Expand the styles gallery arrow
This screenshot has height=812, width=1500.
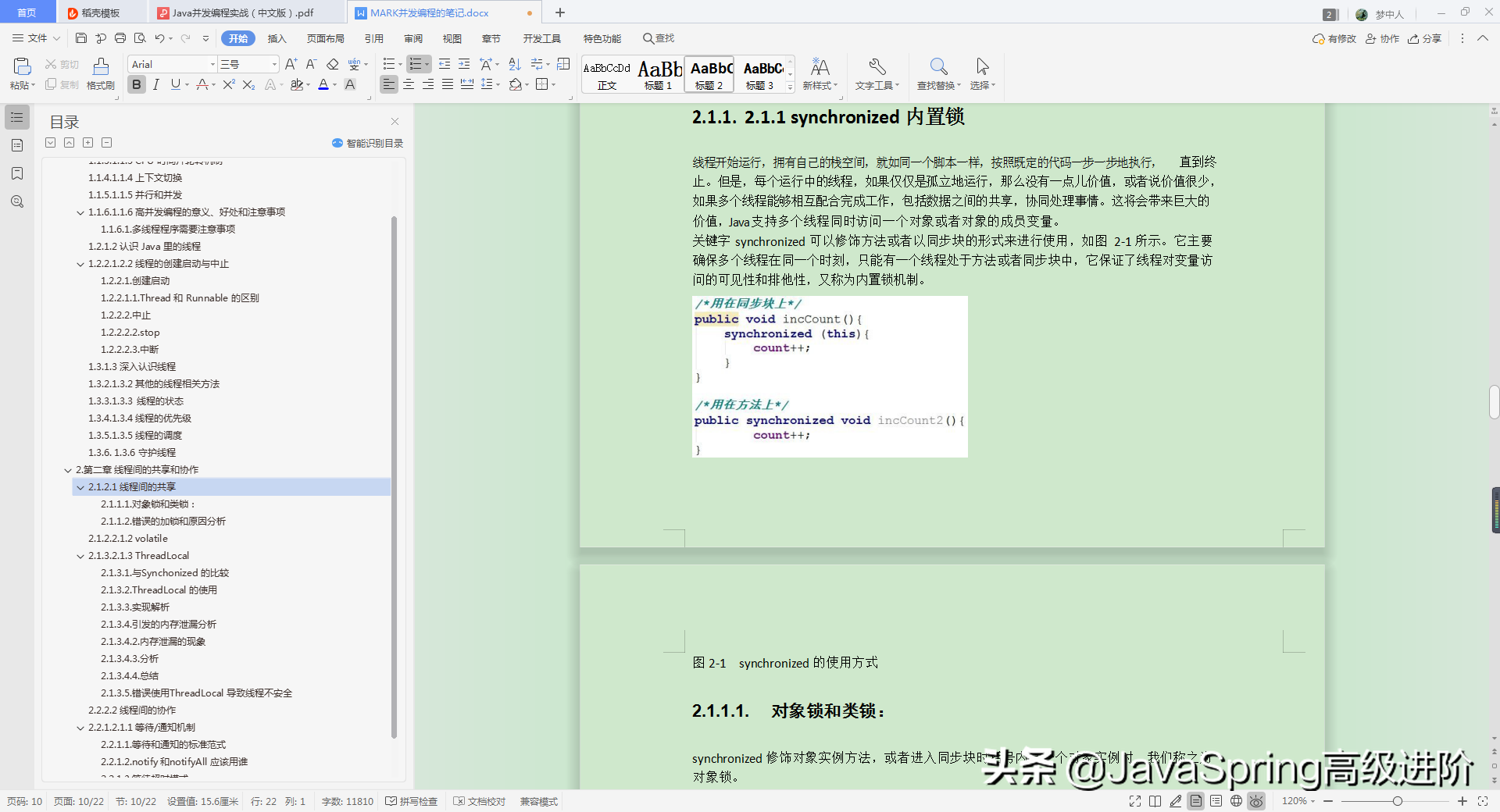tap(790, 87)
